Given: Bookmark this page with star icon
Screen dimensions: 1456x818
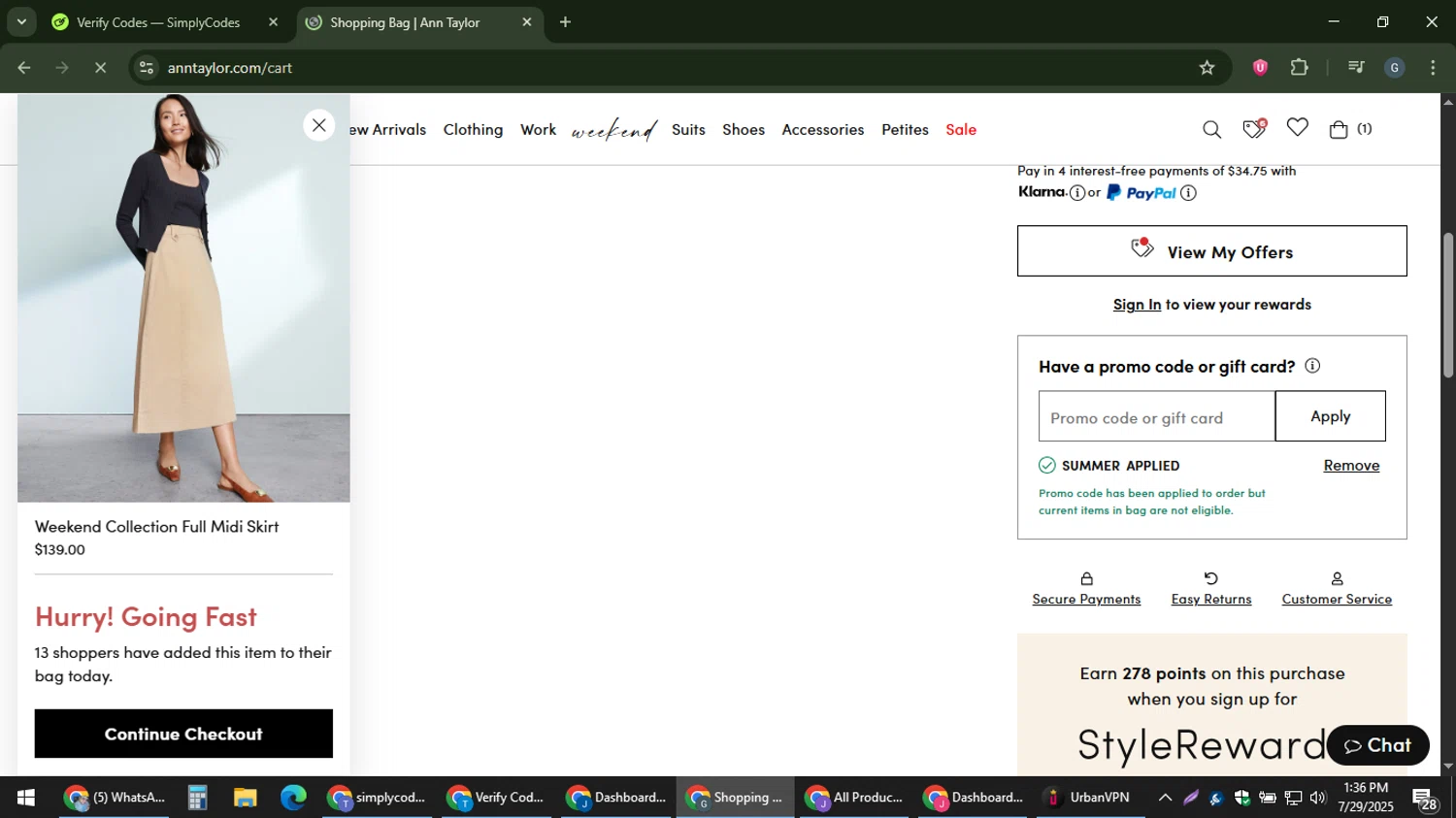Looking at the screenshot, I should tap(1207, 68).
